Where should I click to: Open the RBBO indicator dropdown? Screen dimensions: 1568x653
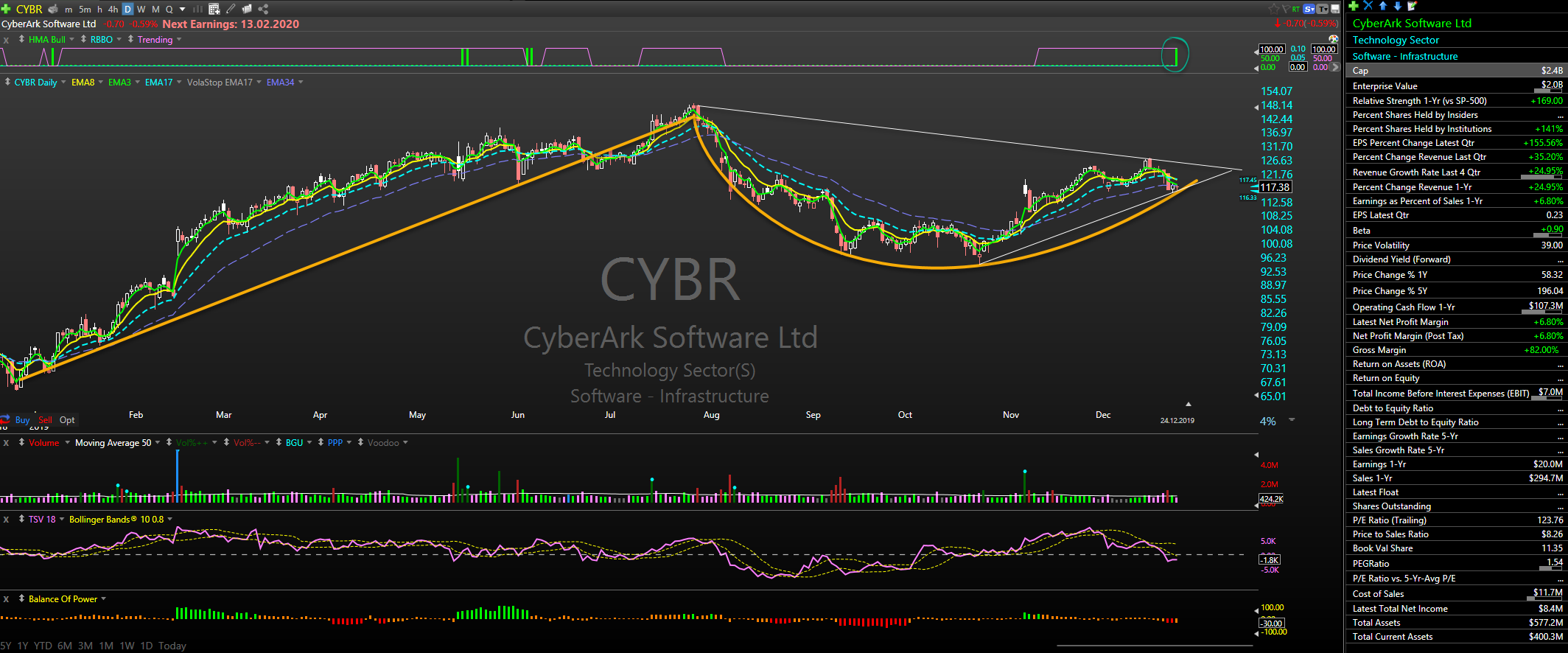[119, 40]
